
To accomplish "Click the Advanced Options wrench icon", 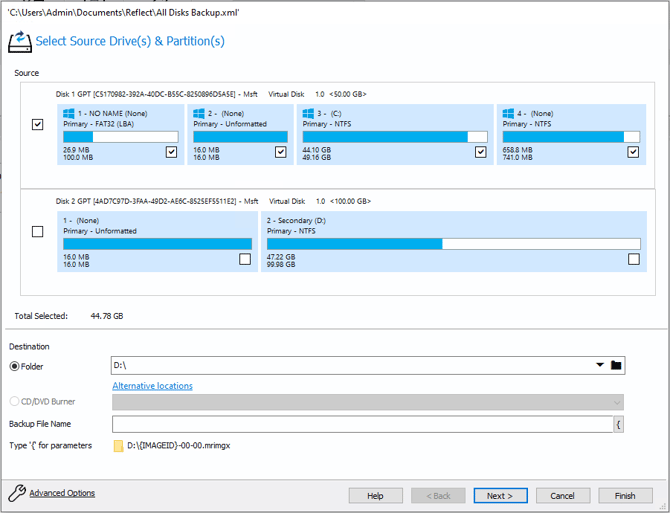I will pyautogui.click(x=16, y=493).
